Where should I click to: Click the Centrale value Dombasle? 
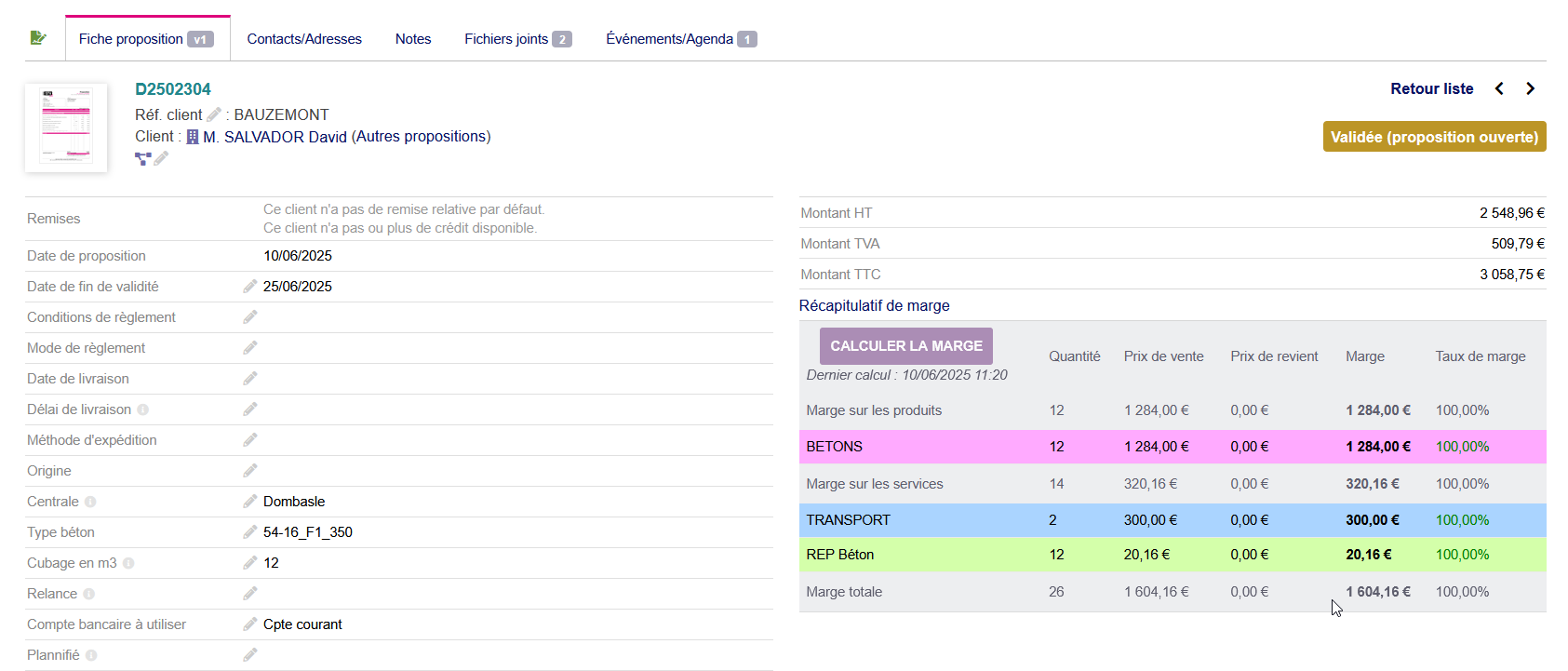coord(294,502)
